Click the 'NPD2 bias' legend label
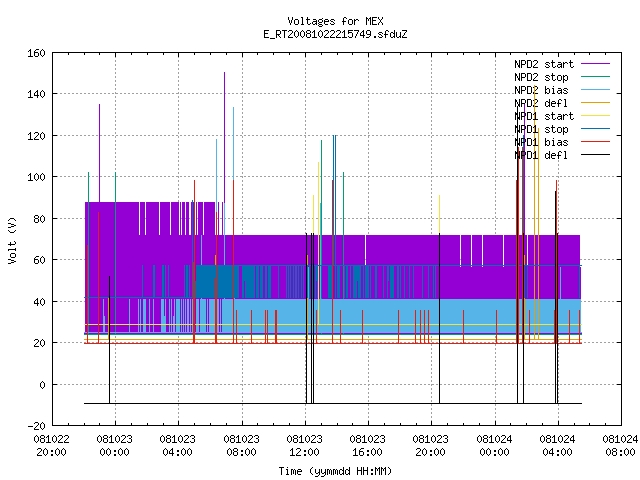 click(541, 90)
